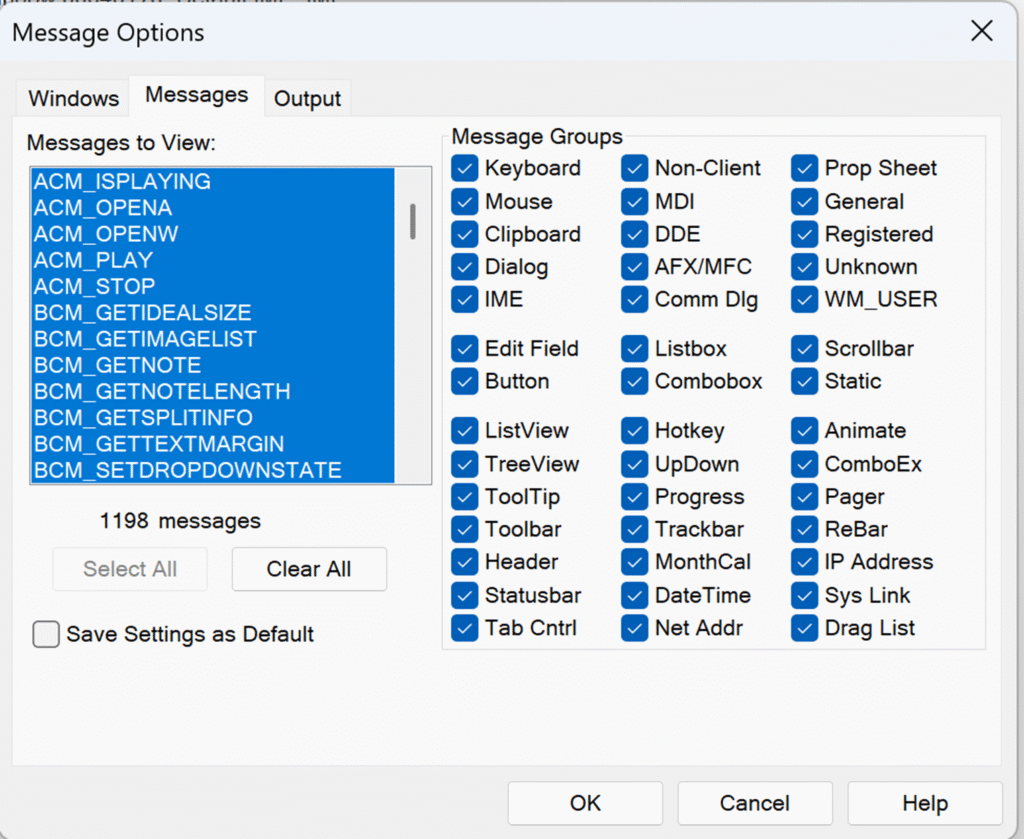1024x839 pixels.
Task: Disable the WM_USER message group
Action: pyautogui.click(x=805, y=299)
